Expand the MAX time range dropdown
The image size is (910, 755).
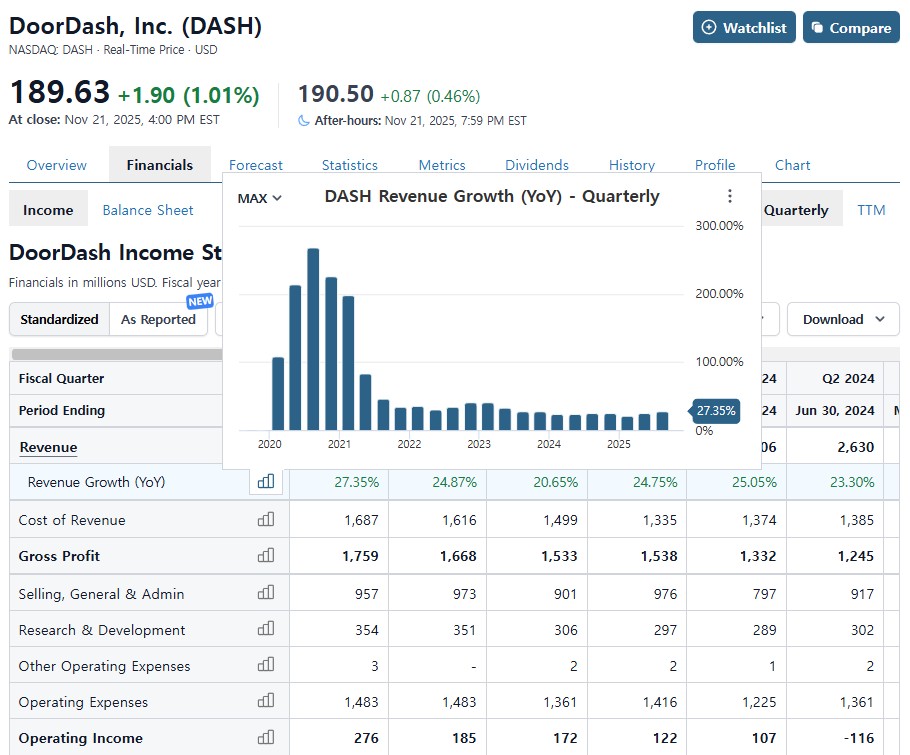pos(259,198)
